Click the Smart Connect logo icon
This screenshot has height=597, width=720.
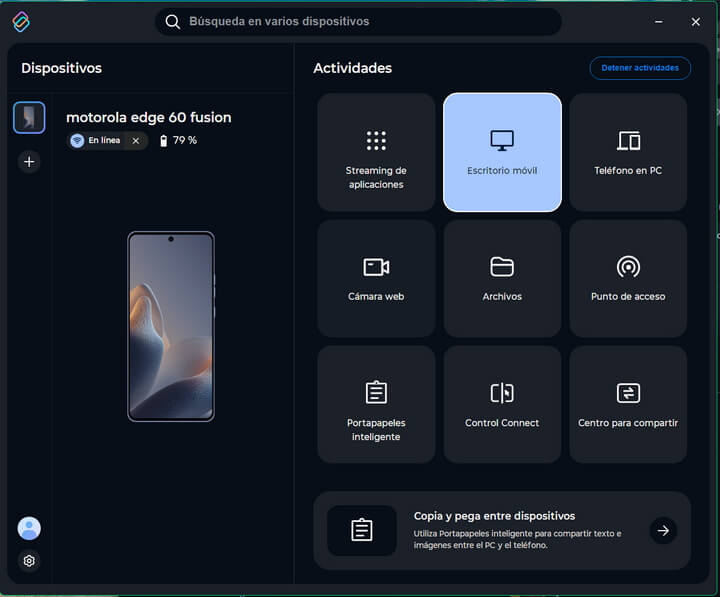pyautogui.click(x=21, y=21)
